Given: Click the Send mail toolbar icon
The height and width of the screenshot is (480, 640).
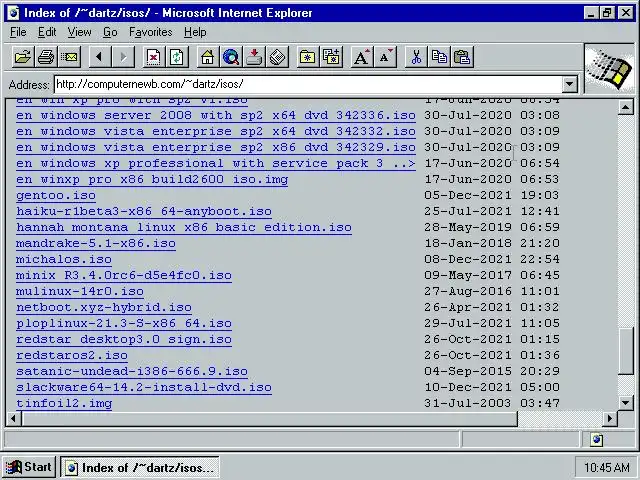Looking at the screenshot, I should (70, 57).
